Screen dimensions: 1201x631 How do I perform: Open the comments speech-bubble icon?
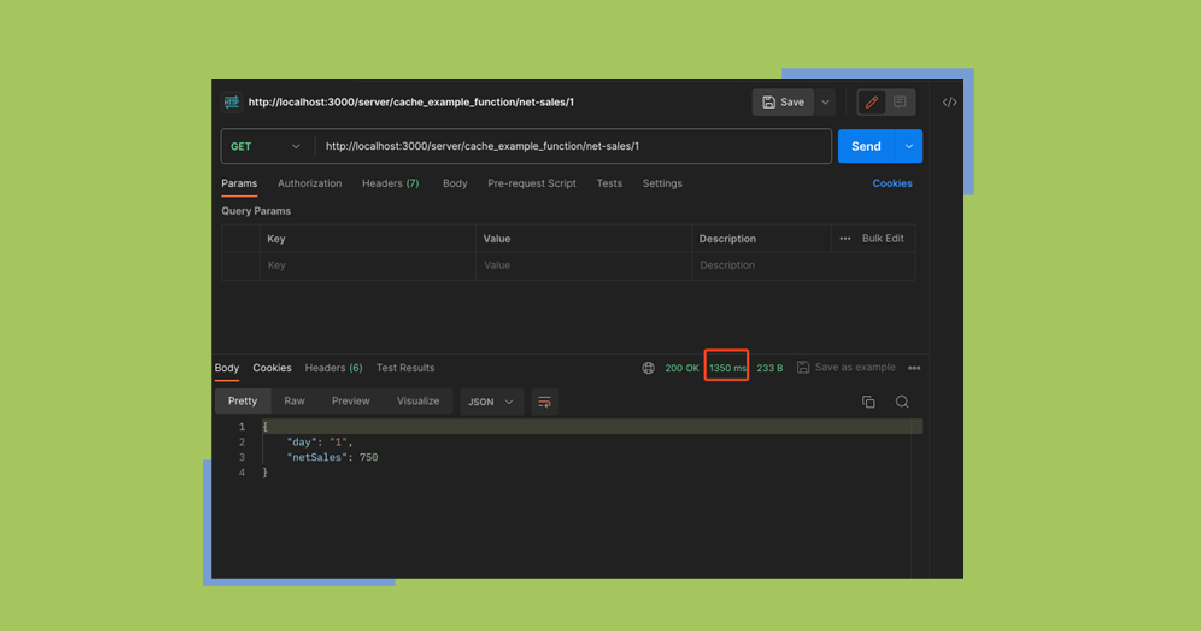point(900,102)
